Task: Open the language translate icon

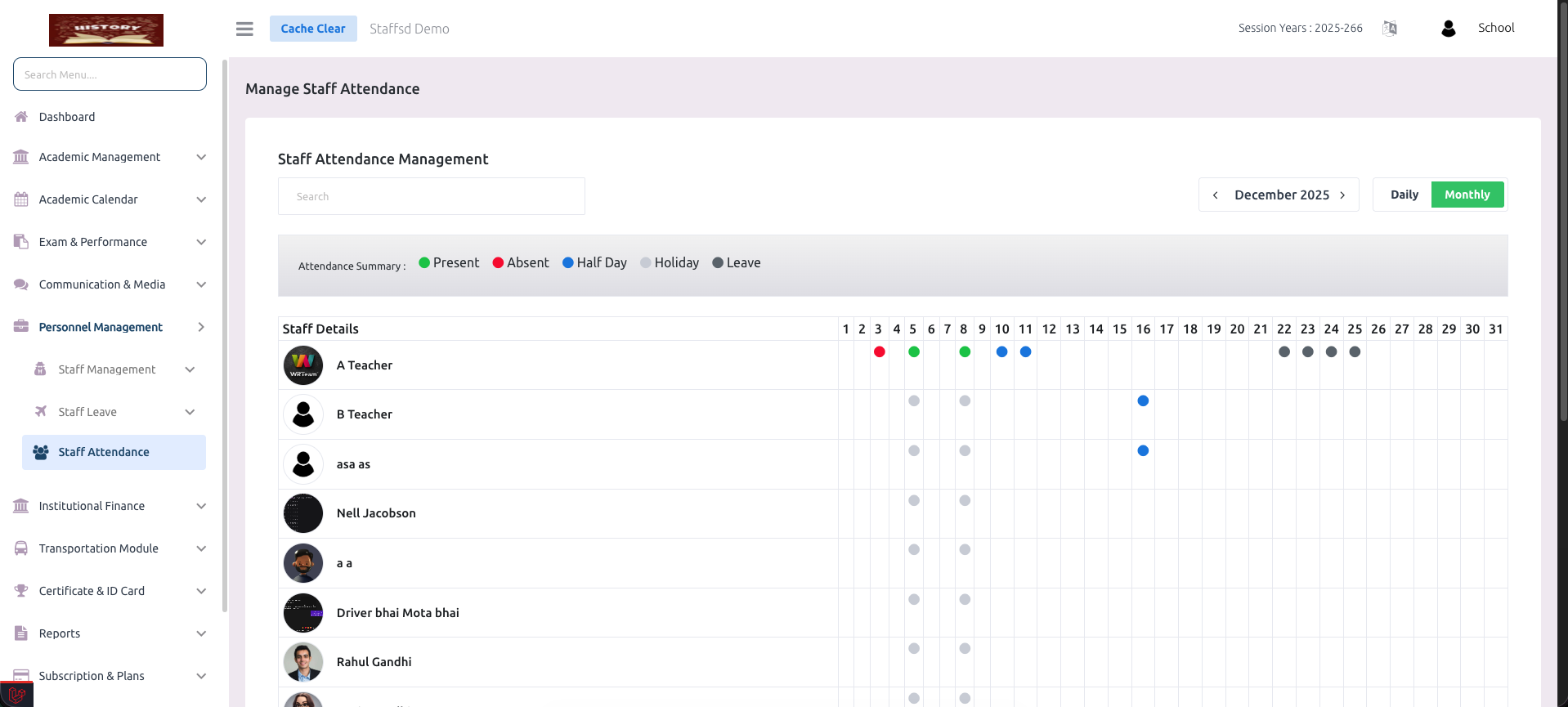Action: click(x=1390, y=29)
